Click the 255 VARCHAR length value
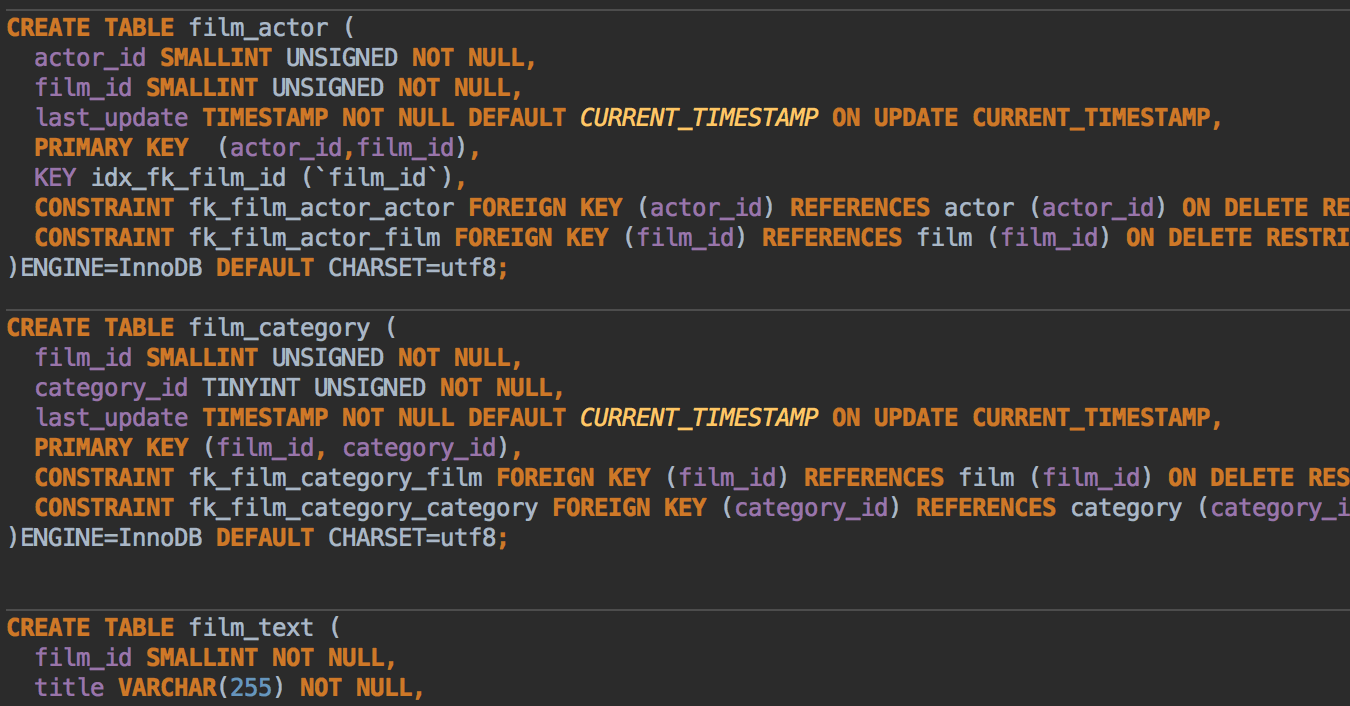Viewport: 1350px width, 706px height. tap(251, 688)
